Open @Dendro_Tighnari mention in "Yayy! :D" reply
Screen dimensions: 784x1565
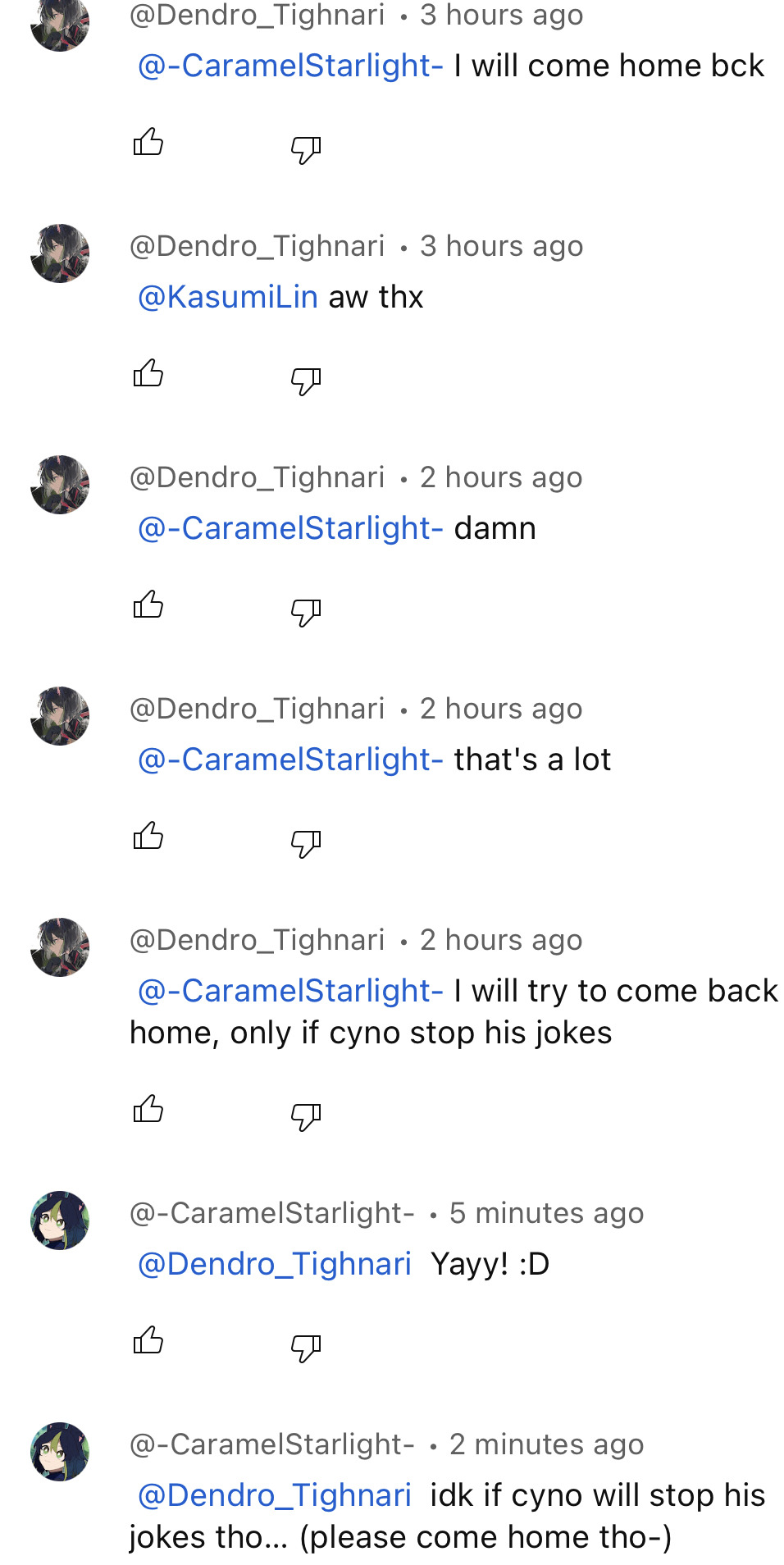point(274,1264)
